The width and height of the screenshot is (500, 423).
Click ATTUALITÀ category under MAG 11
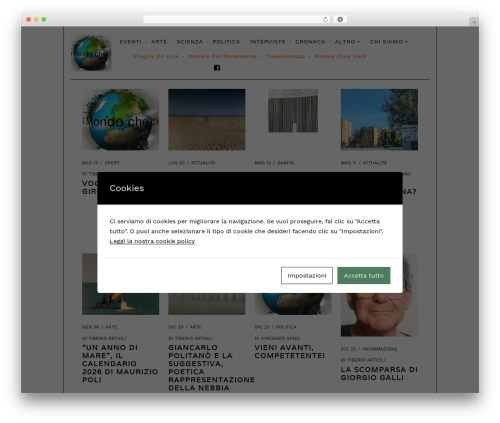point(375,163)
